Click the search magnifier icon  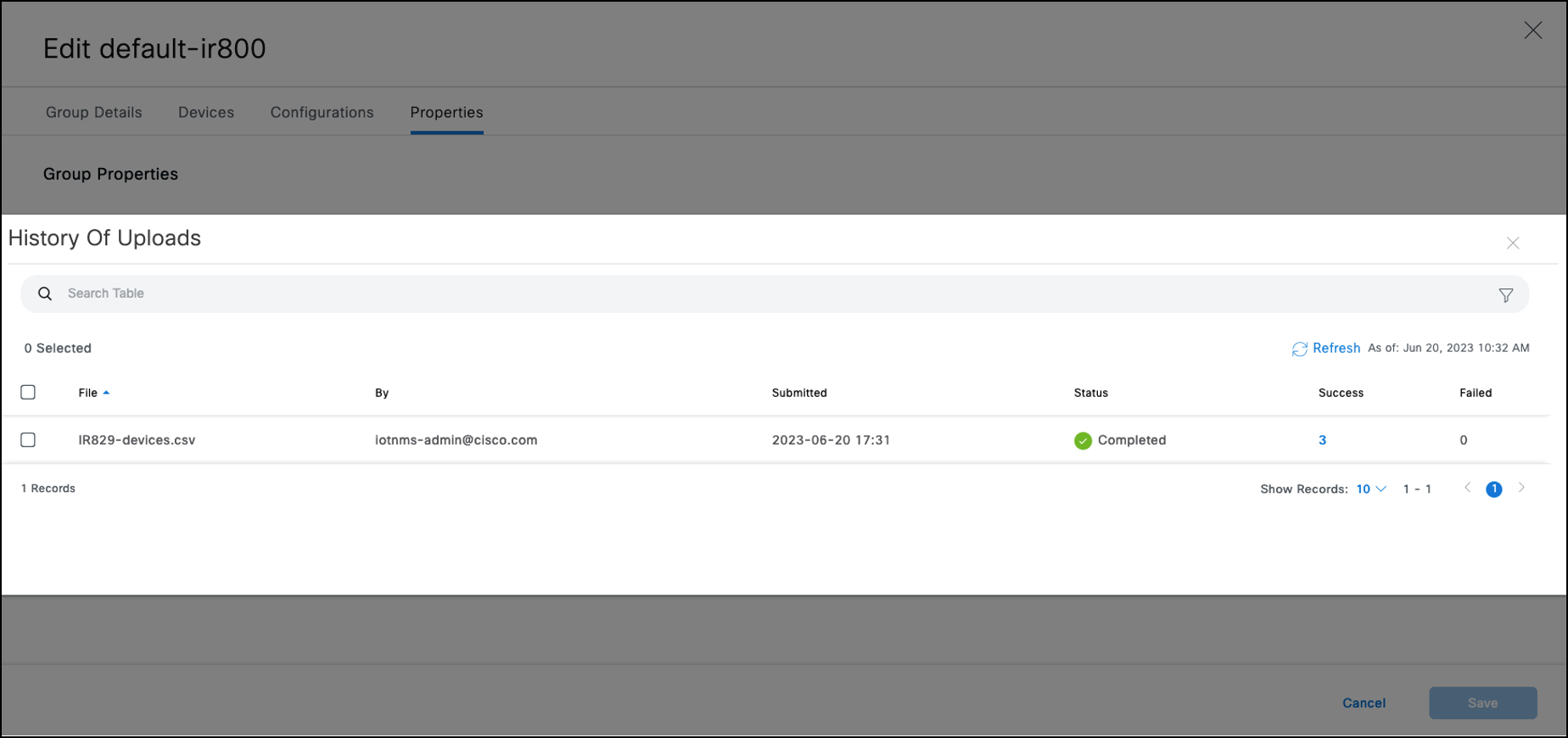(45, 294)
